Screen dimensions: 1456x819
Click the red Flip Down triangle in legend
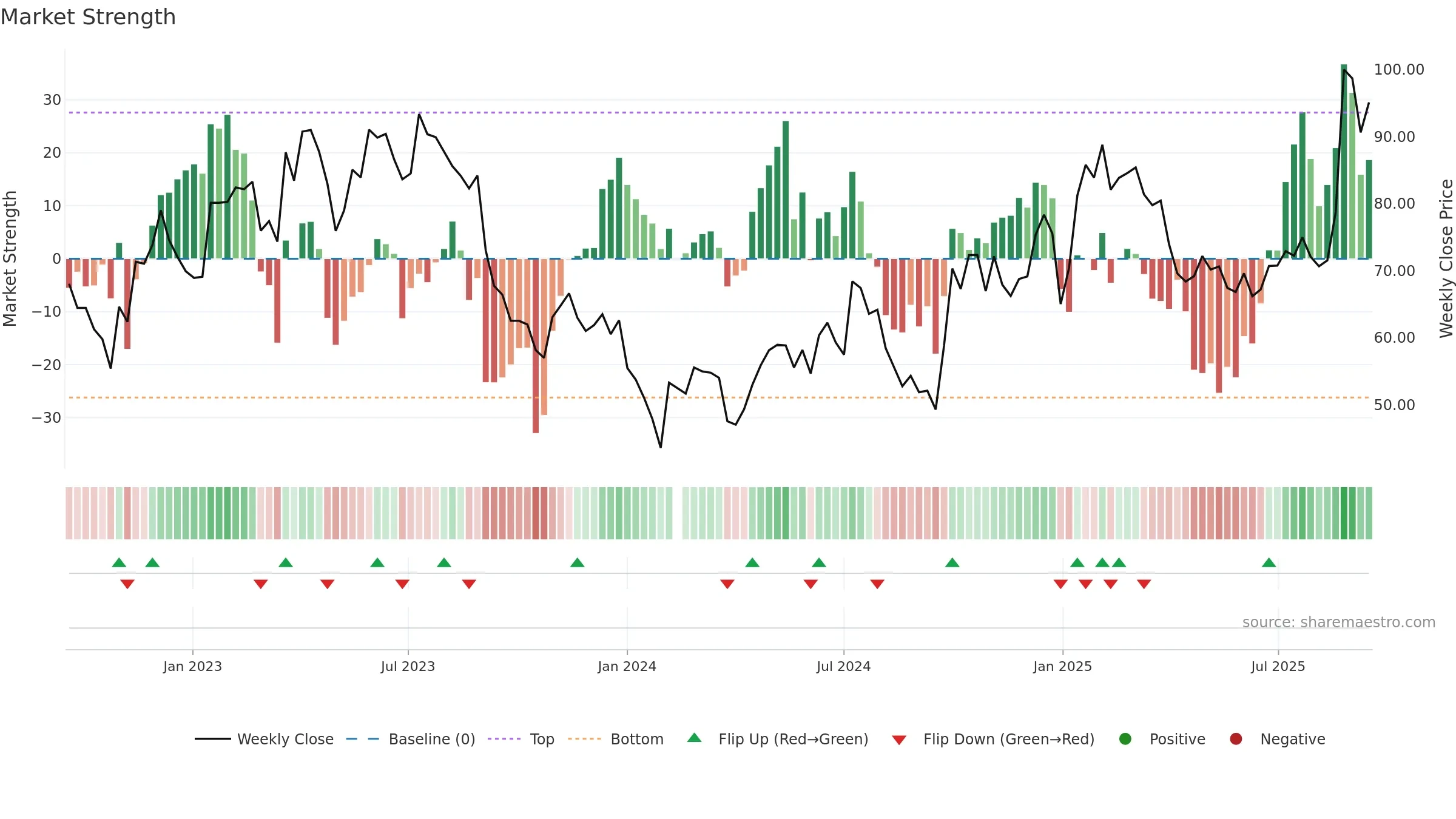899,740
